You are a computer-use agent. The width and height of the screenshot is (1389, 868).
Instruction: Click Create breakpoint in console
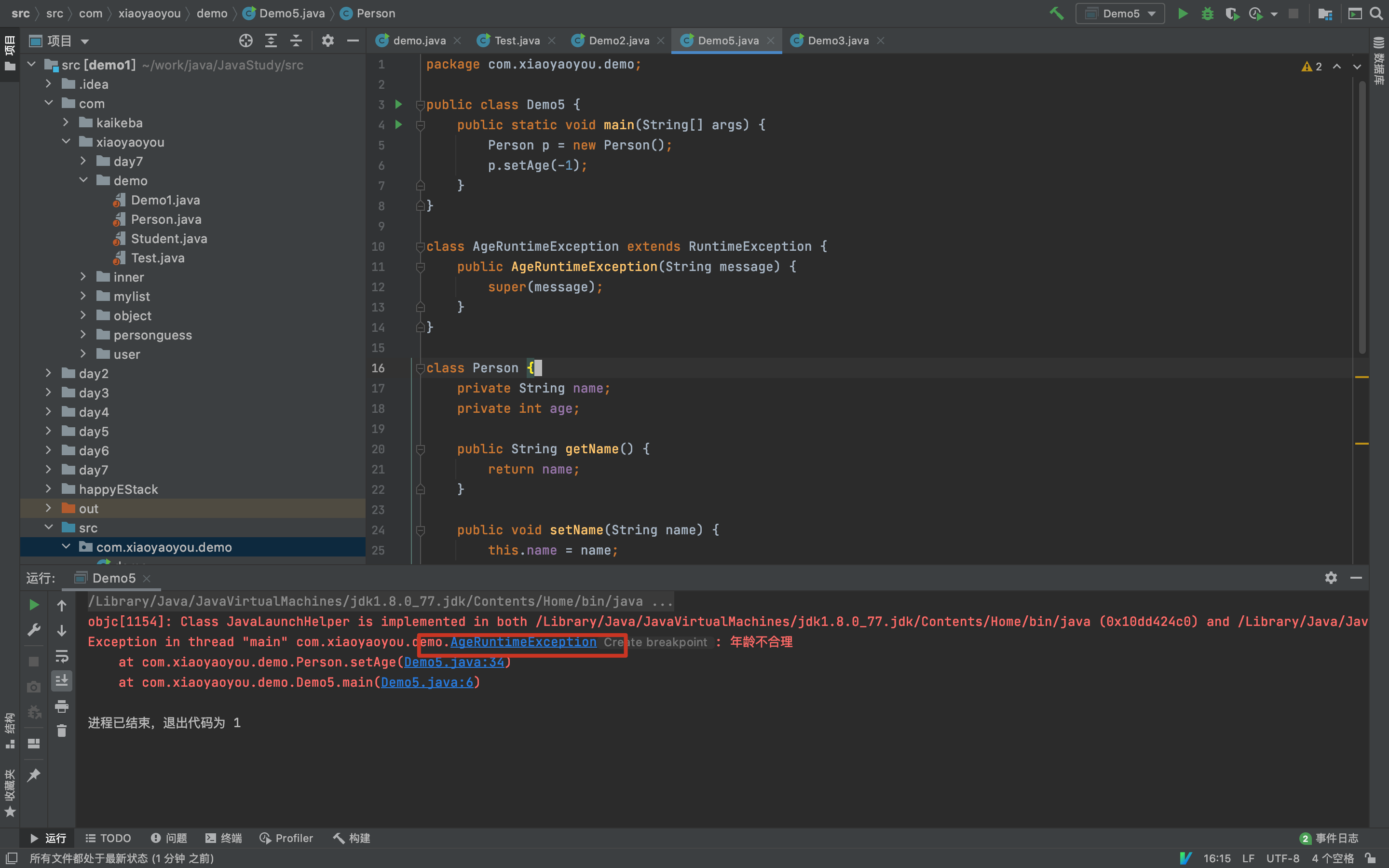[655, 642]
